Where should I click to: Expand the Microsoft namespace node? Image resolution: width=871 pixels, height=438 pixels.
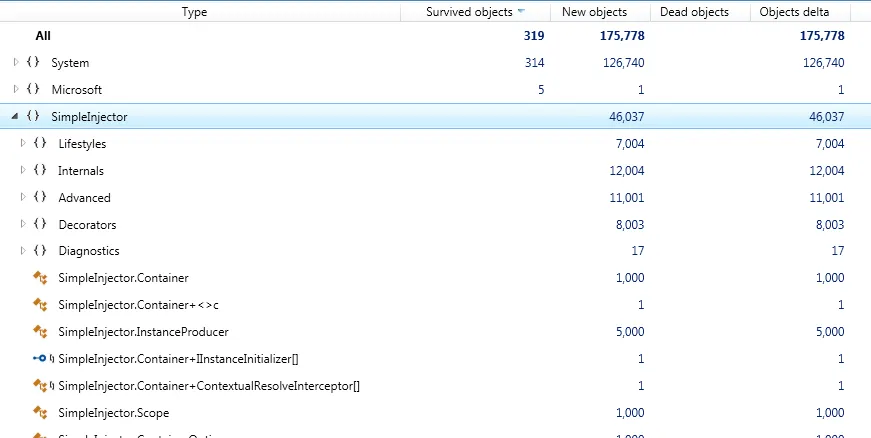click(16, 89)
